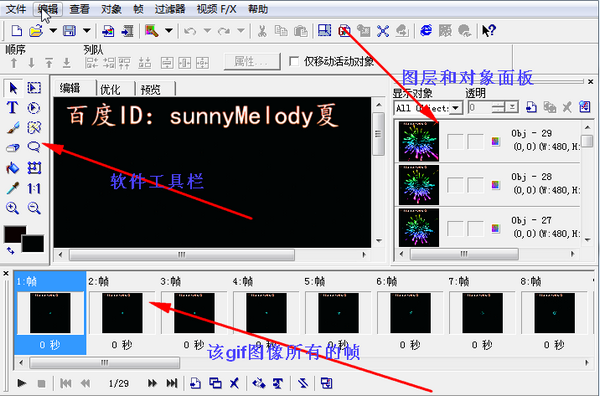
Task: Jump to the last frame
Action: (x=172, y=383)
